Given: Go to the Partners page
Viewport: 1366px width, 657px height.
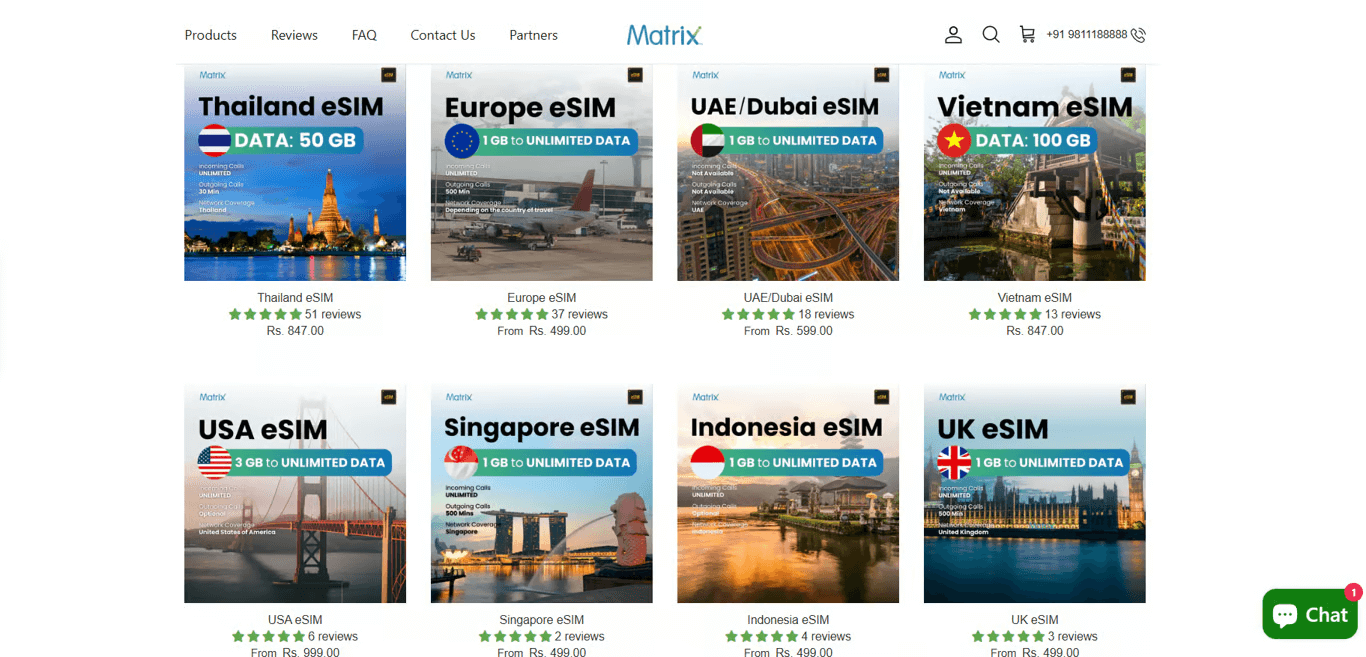Looking at the screenshot, I should click(x=533, y=35).
